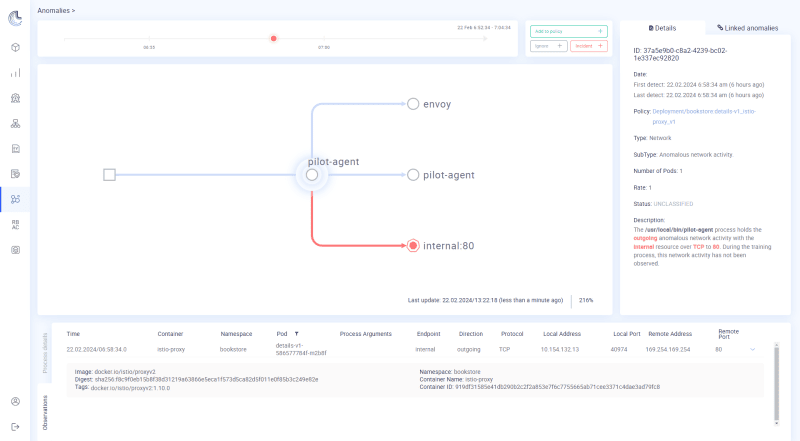The width and height of the screenshot is (800, 441).
Task: Switch to the Linked anomalies tab
Action: click(x=748, y=28)
